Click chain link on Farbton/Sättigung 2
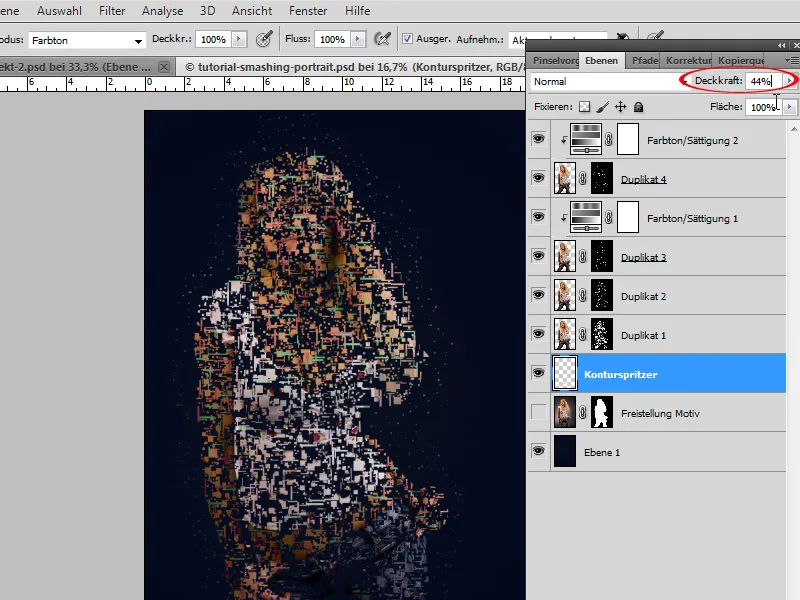The image size is (800, 600). (x=609, y=139)
